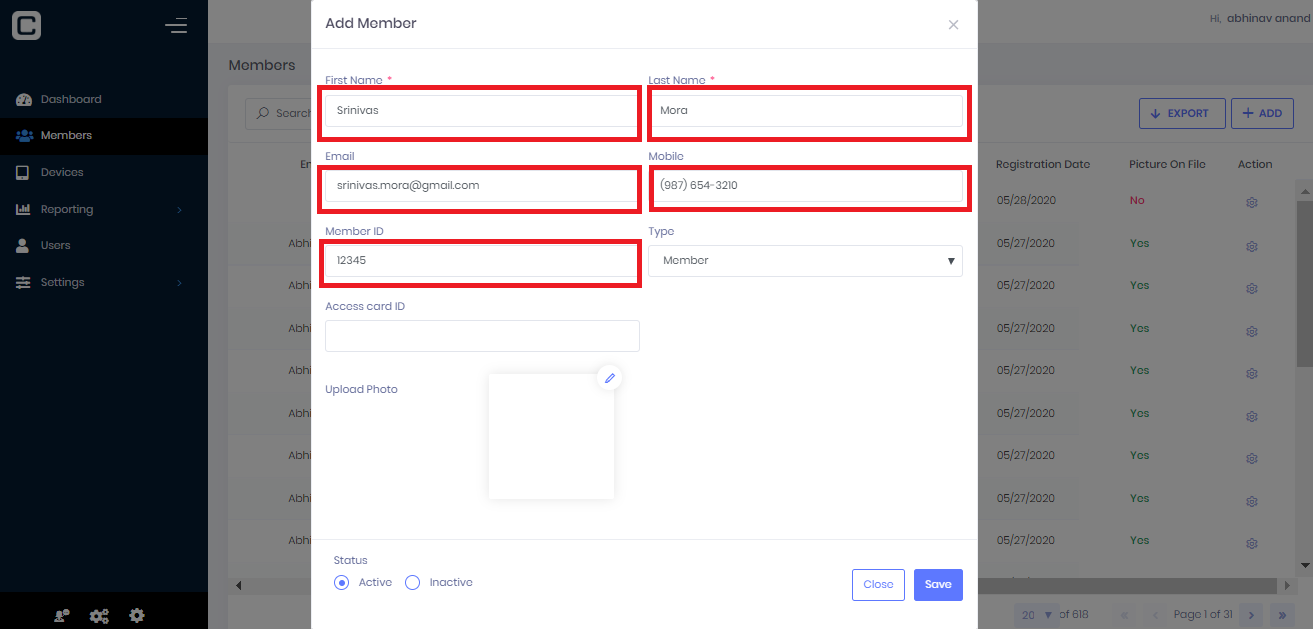Click the double-gear icon in sidebar footer
Screen dimensions: 1313x629
[99, 616]
